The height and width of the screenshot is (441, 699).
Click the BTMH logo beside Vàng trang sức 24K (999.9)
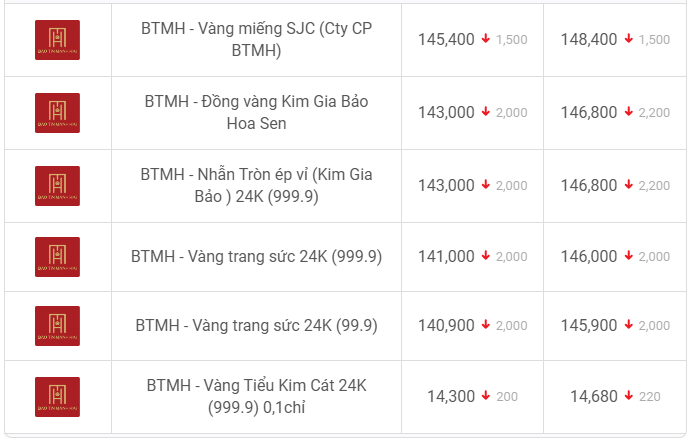point(58,257)
